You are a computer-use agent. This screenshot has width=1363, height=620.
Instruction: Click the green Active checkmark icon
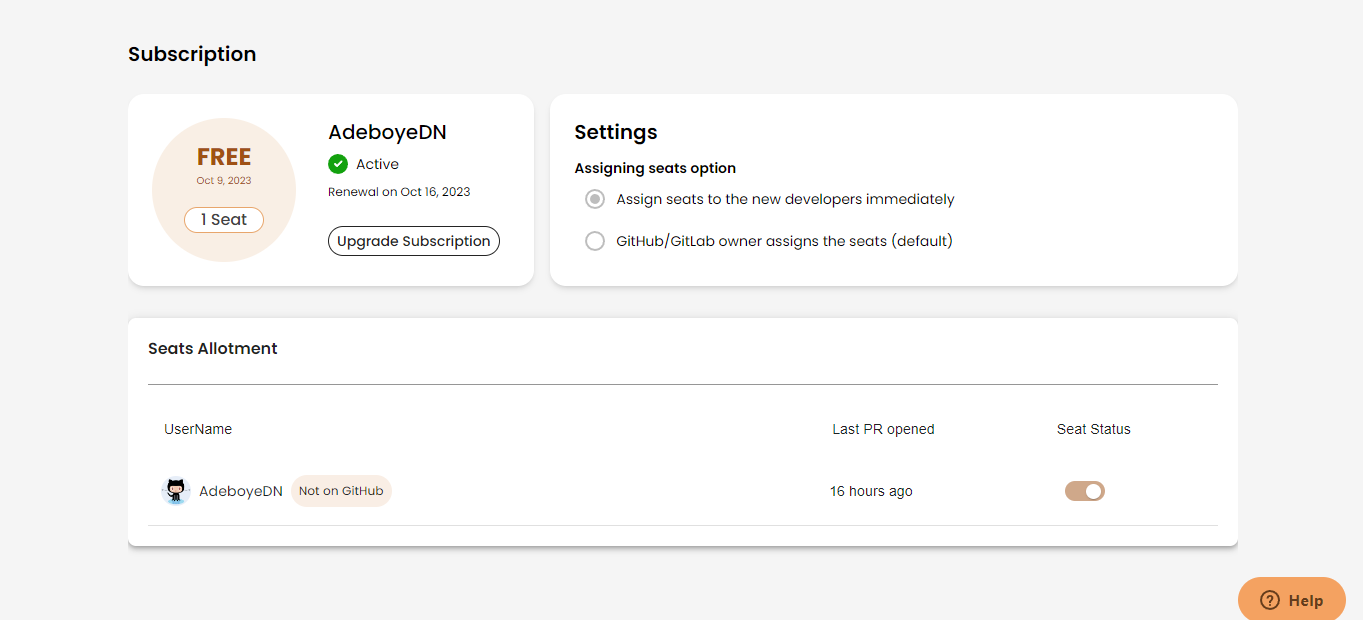(338, 164)
